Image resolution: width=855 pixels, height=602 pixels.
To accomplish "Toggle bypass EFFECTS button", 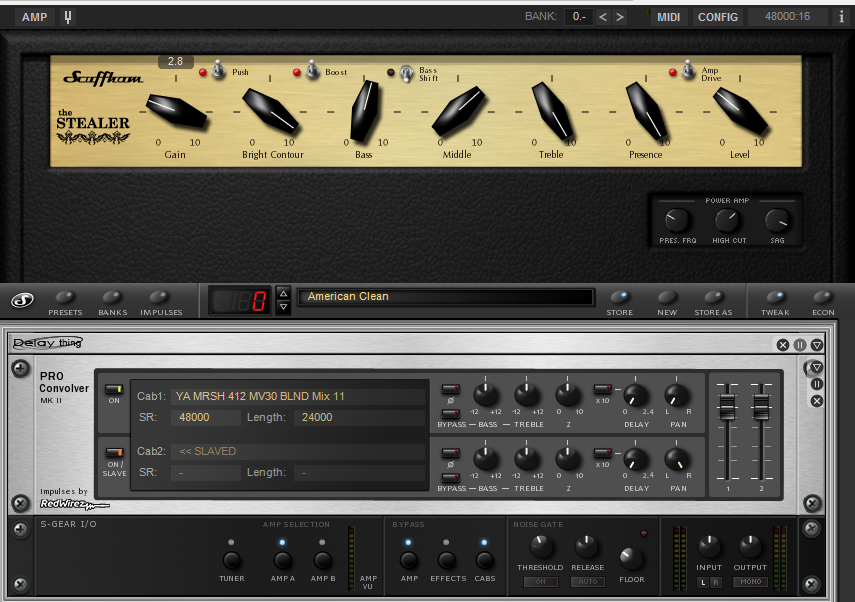I will (447, 560).
